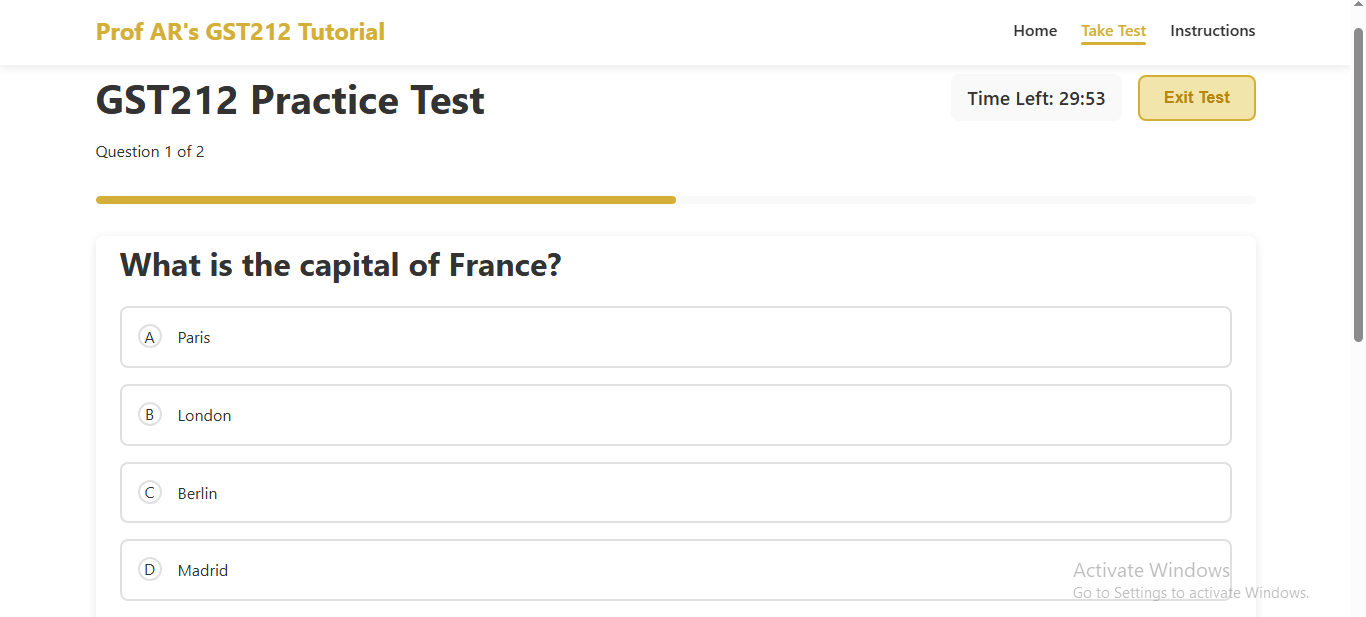Screen dimensions: 1366x617
Task: Click the Question 1 of 2 label
Action: point(150,152)
